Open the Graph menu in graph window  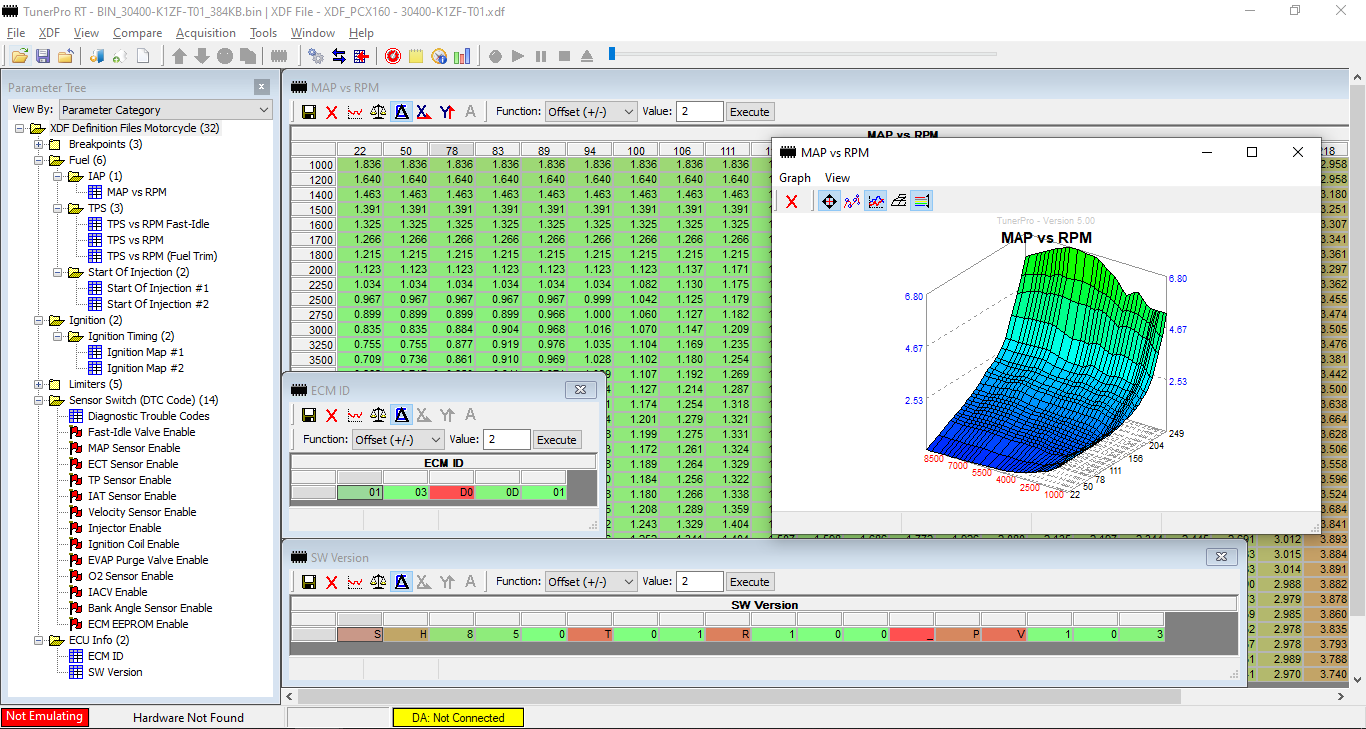point(795,178)
